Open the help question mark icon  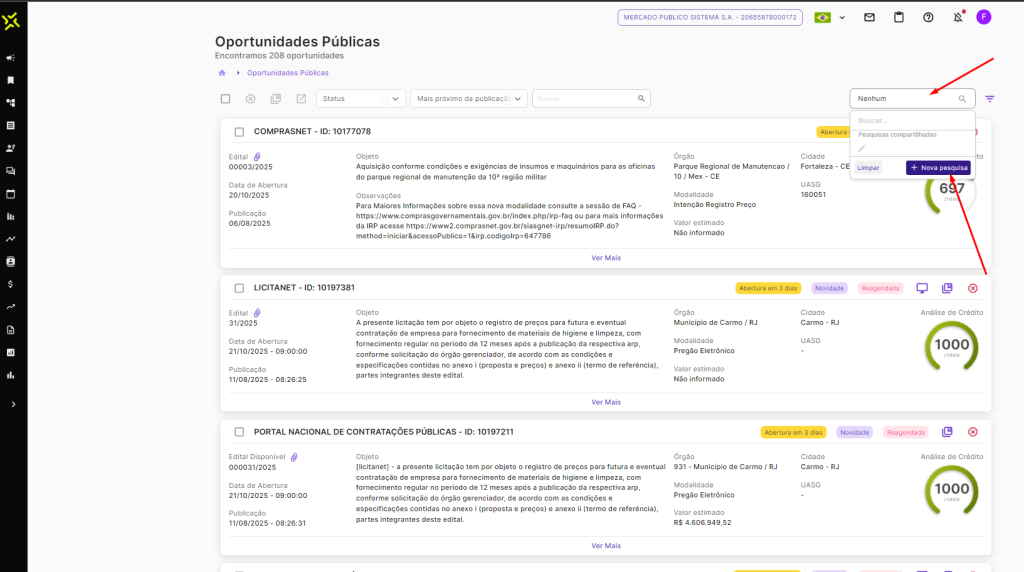coord(928,17)
